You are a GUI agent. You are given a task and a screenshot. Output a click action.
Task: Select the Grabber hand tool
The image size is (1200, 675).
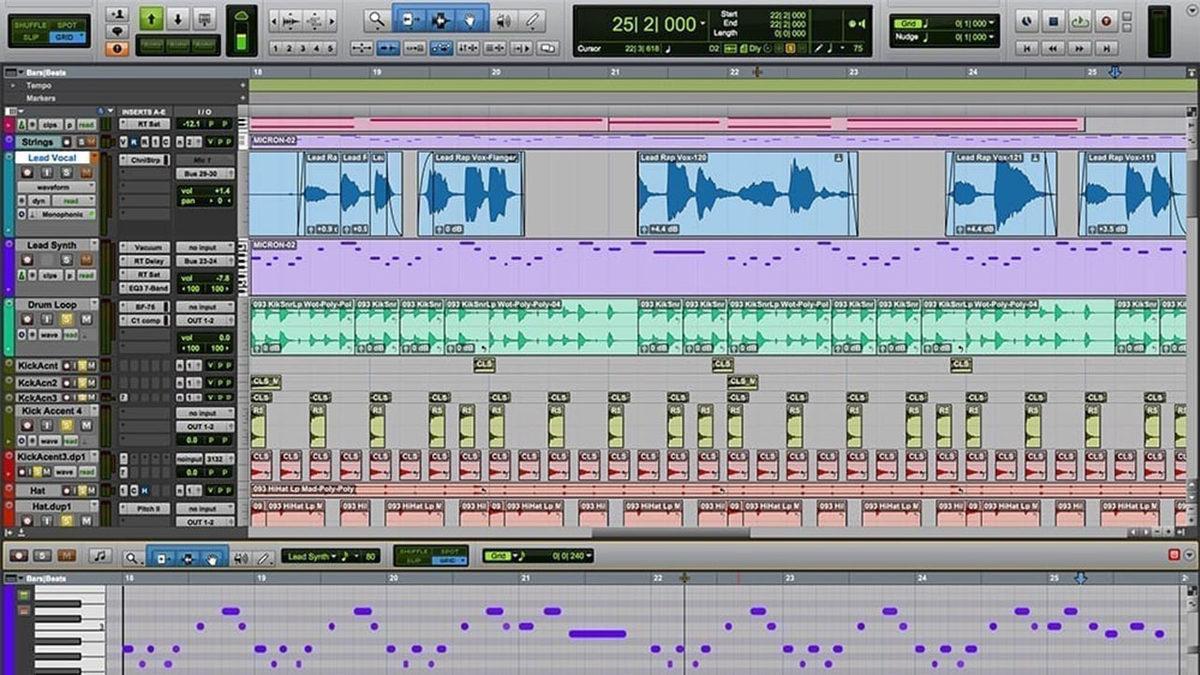[x=472, y=18]
